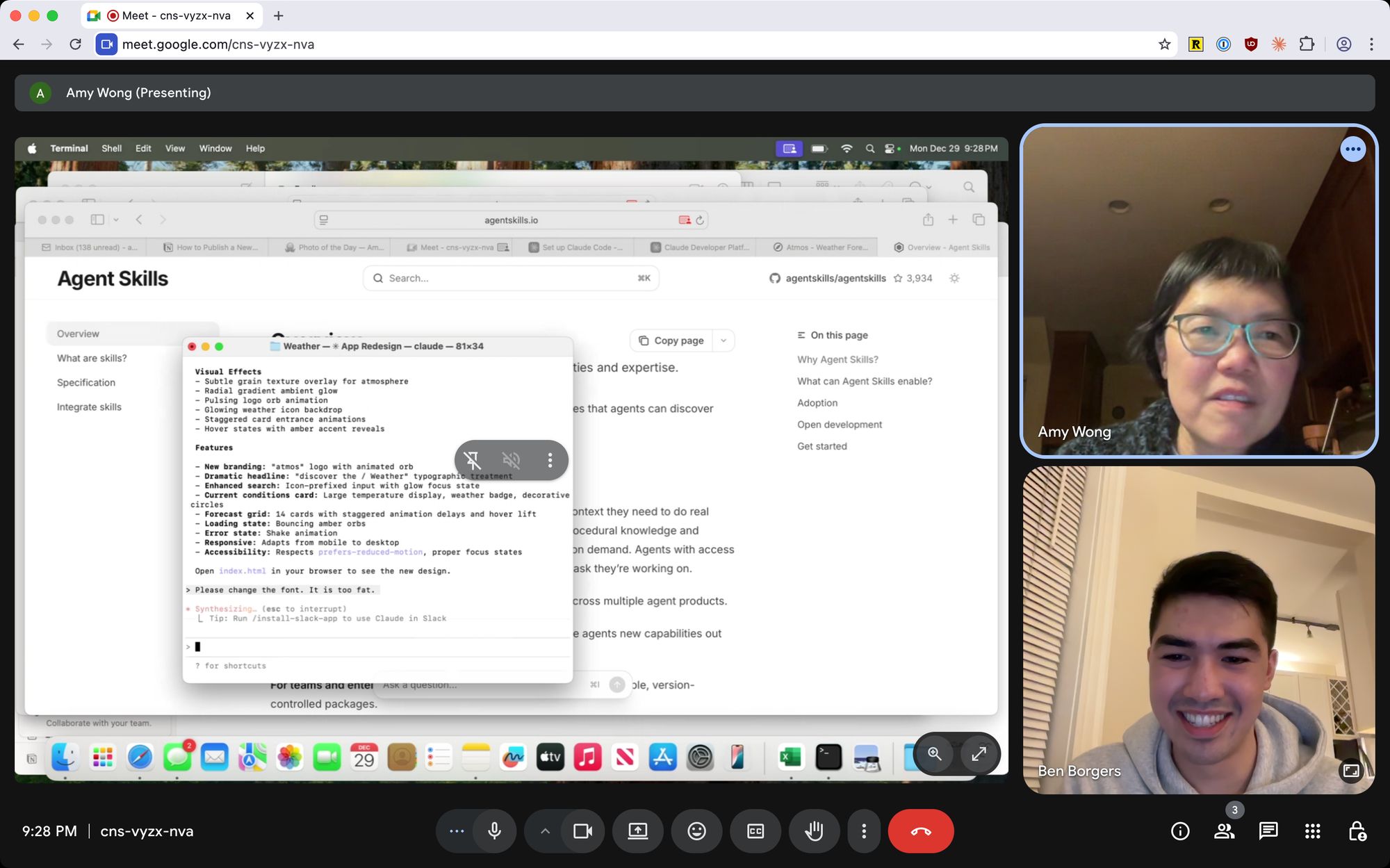Raise hand in the meeting
This screenshot has width=1390, height=868.
(x=814, y=831)
